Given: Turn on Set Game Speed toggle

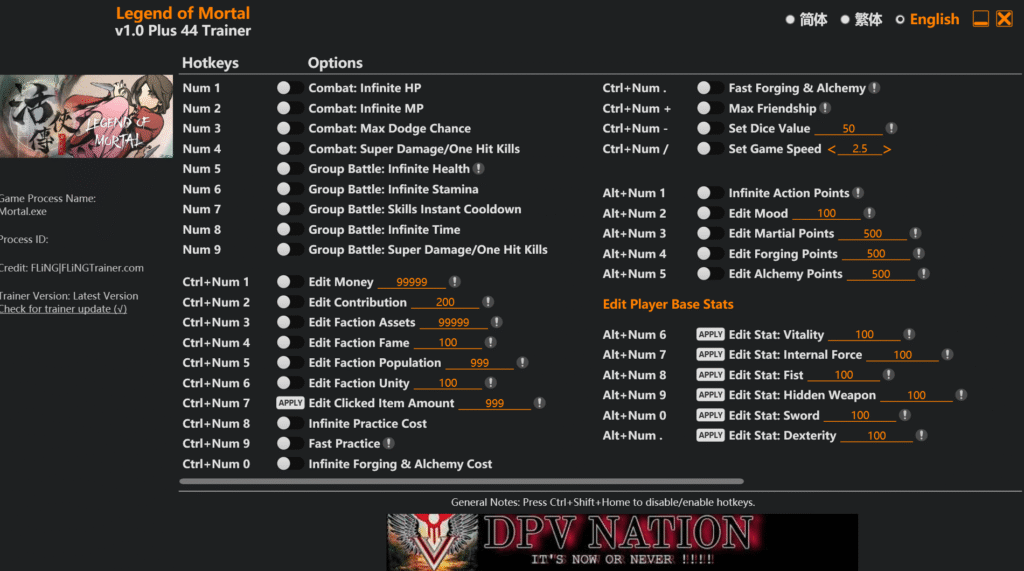Looking at the screenshot, I should 710,149.
